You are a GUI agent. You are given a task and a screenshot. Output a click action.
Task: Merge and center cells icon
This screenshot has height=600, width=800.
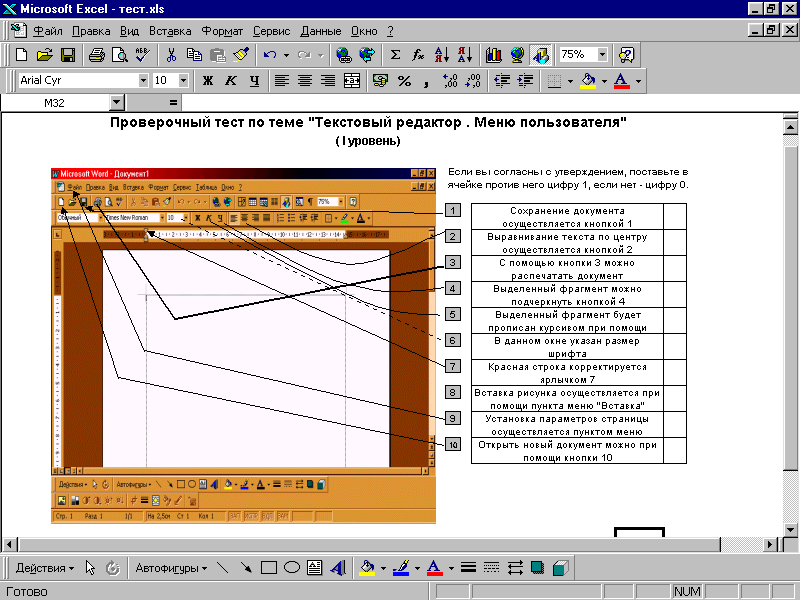click(352, 81)
